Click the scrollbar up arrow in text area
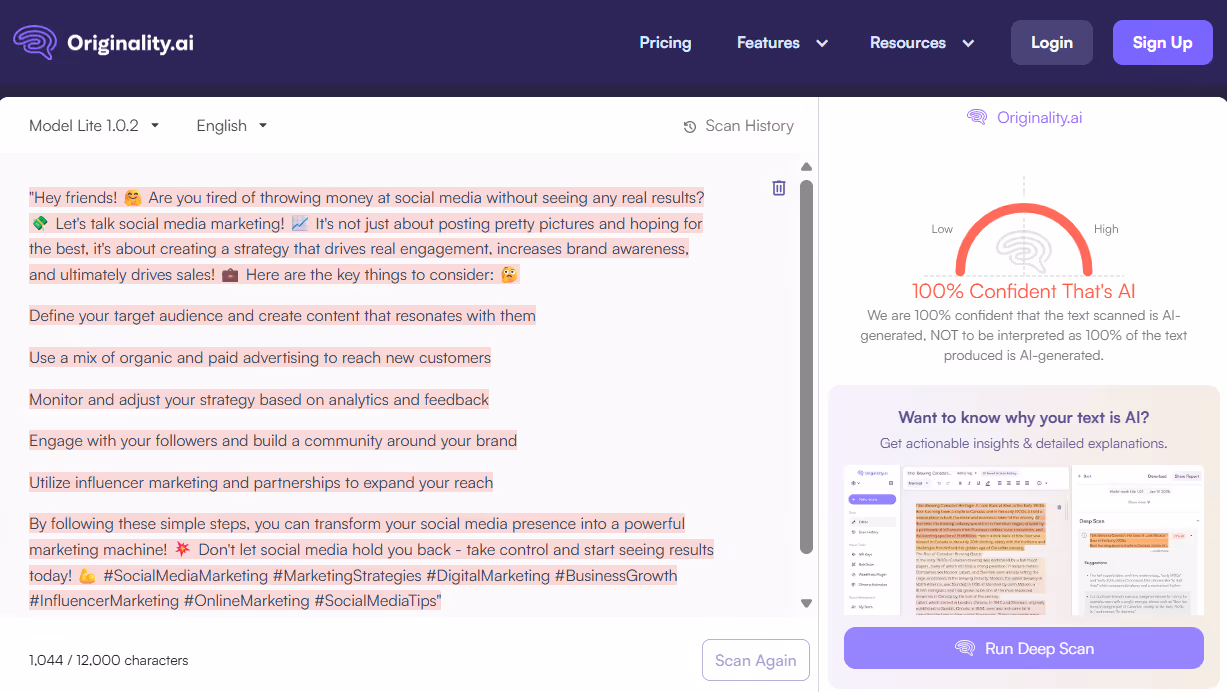 tap(806, 167)
